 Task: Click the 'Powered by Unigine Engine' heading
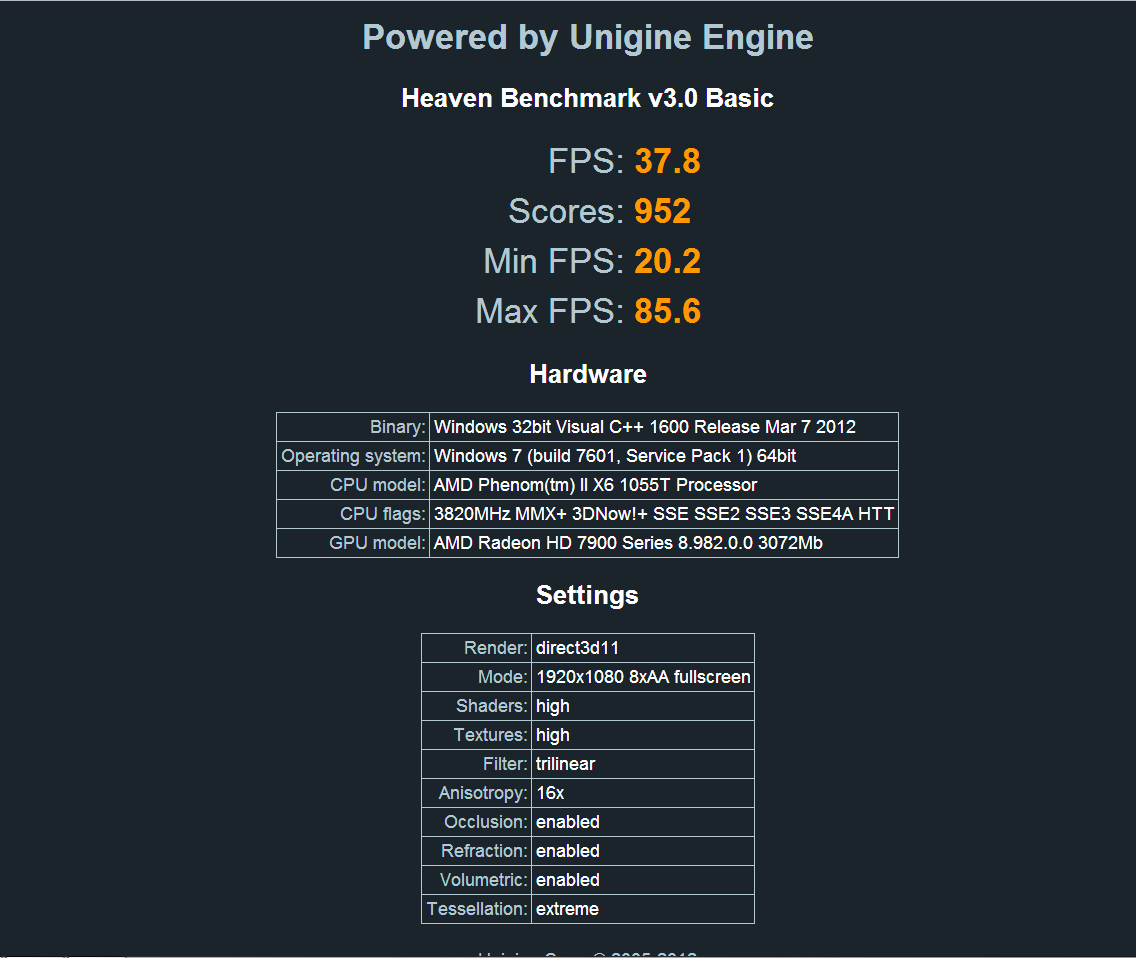(x=588, y=38)
